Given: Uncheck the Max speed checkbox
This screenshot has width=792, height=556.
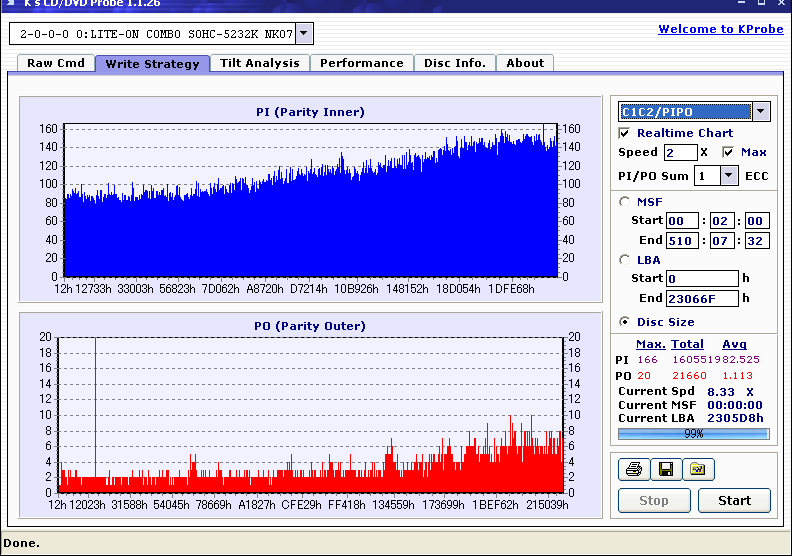Looking at the screenshot, I should tap(728, 152).
